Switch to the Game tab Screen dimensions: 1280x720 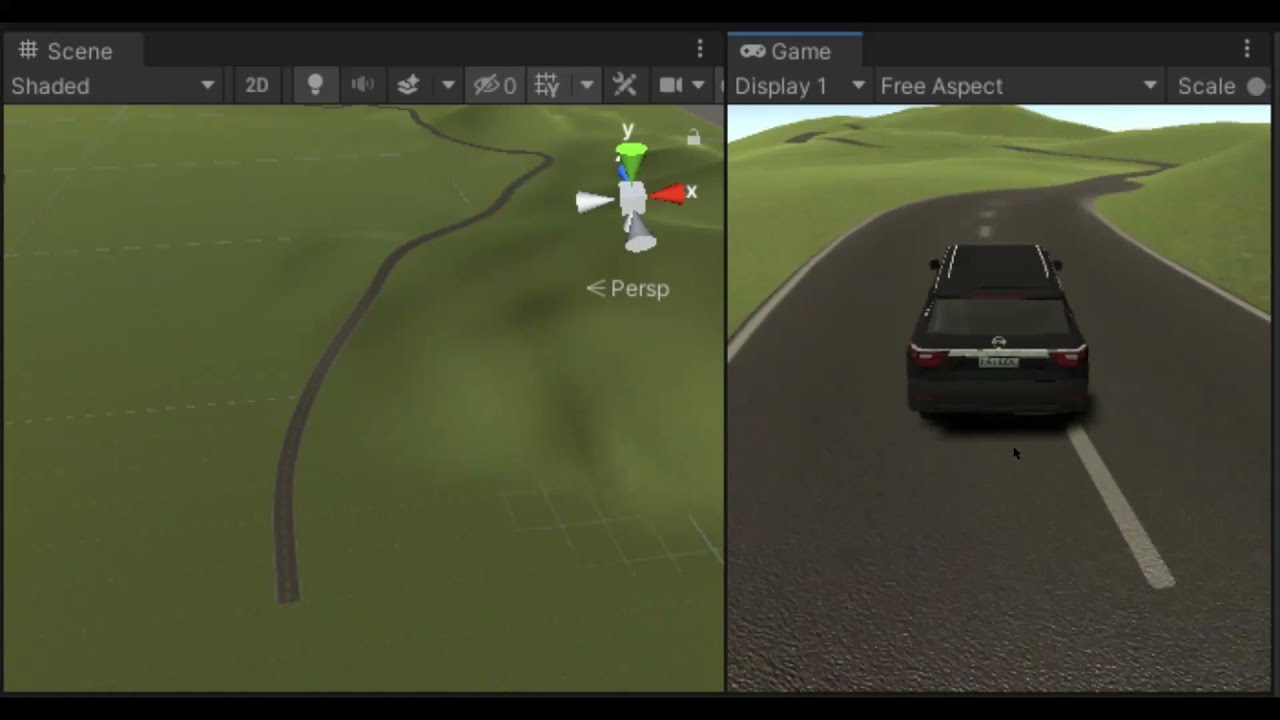click(786, 51)
